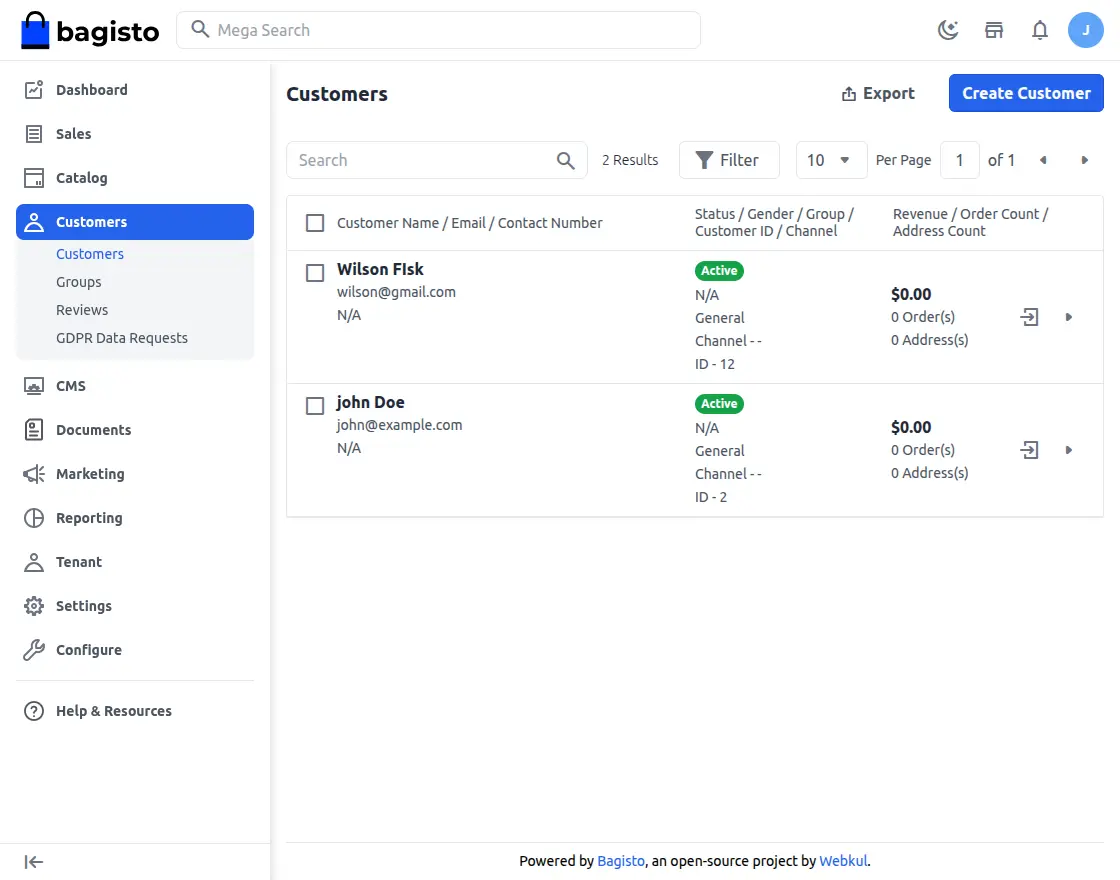The width and height of the screenshot is (1120, 880).
Task: Open notifications bell icon
Action: click(x=1040, y=30)
